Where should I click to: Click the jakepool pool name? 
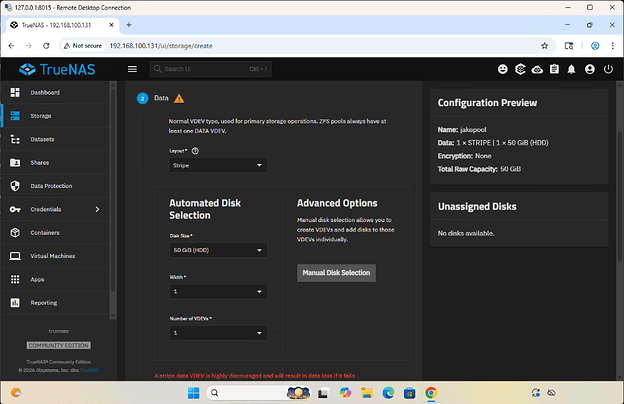[x=473, y=130]
